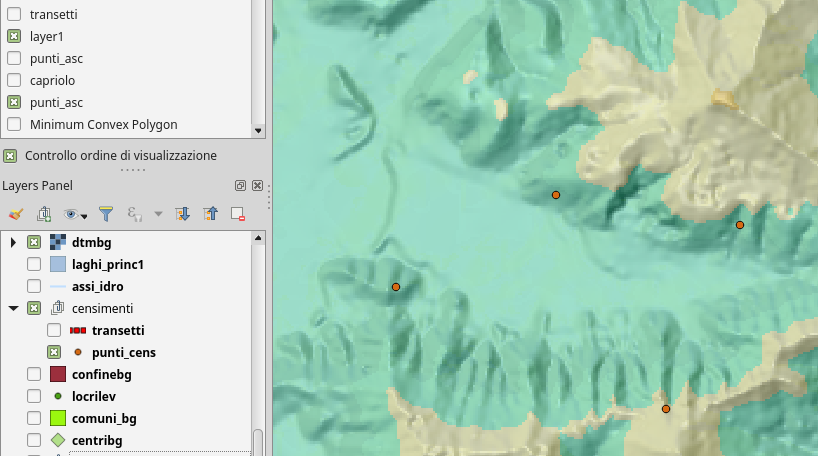This screenshot has width=818, height=456.
Task: Click capriolo label in order list
Action: (52, 80)
